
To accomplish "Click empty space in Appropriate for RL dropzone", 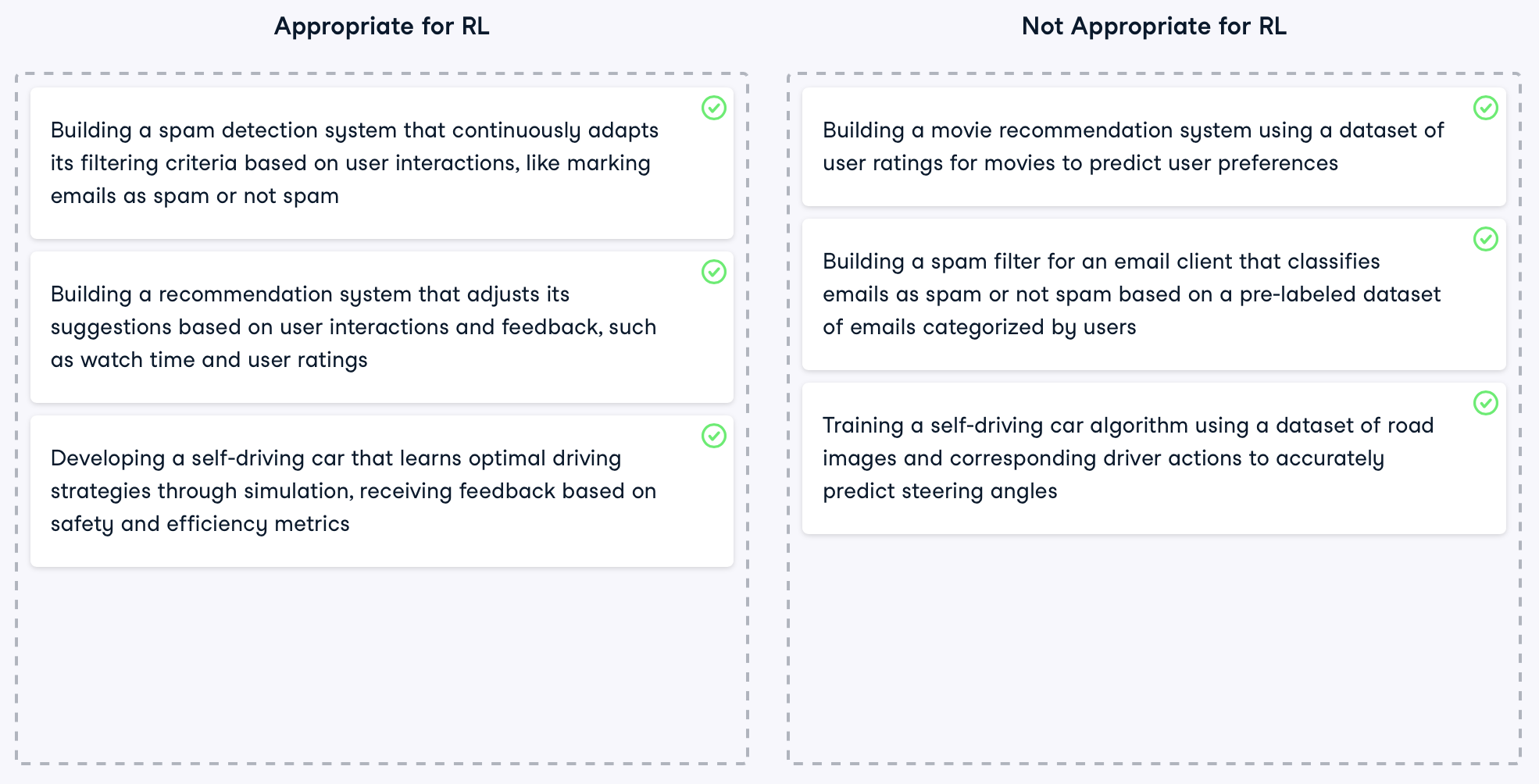I will 382,664.
